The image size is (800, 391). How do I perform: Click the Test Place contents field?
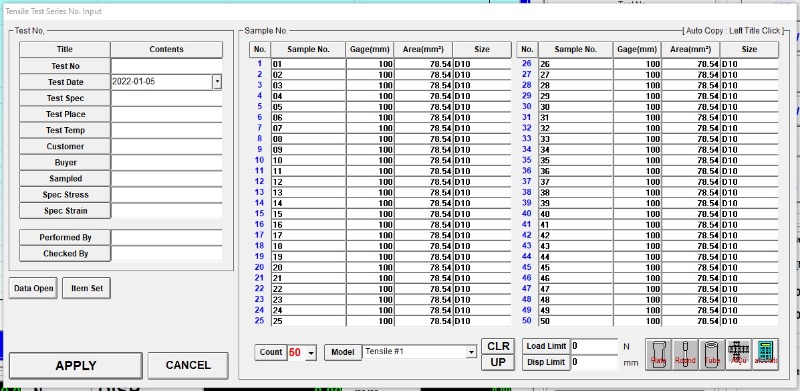click(x=166, y=114)
